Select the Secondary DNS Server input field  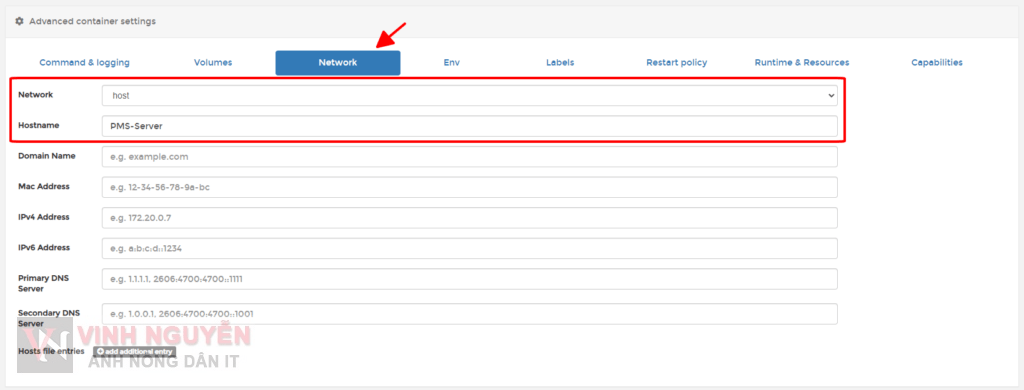point(470,314)
